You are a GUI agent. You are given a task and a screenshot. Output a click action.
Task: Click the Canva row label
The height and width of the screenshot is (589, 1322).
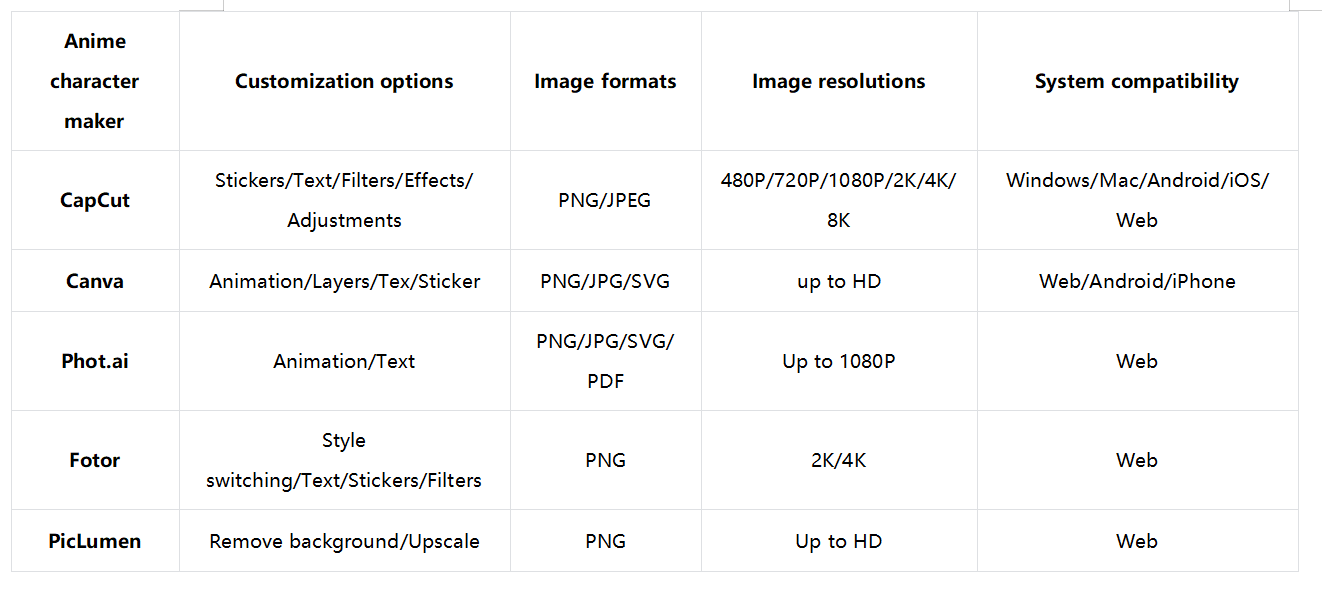[x=95, y=281]
